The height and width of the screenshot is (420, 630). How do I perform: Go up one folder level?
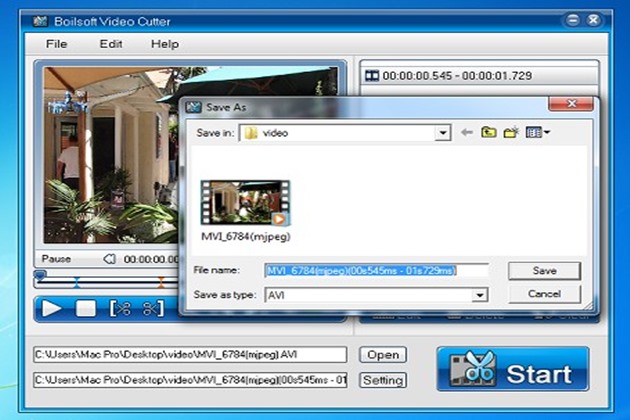[x=489, y=132]
